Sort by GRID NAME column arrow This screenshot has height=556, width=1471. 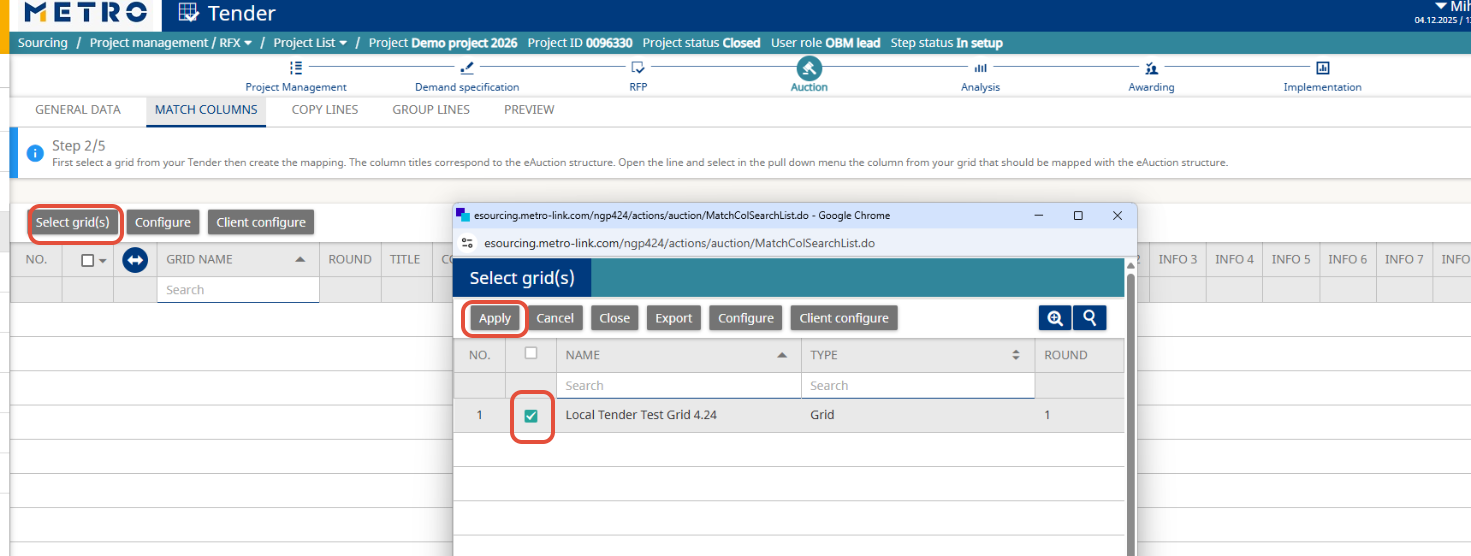tap(301, 260)
